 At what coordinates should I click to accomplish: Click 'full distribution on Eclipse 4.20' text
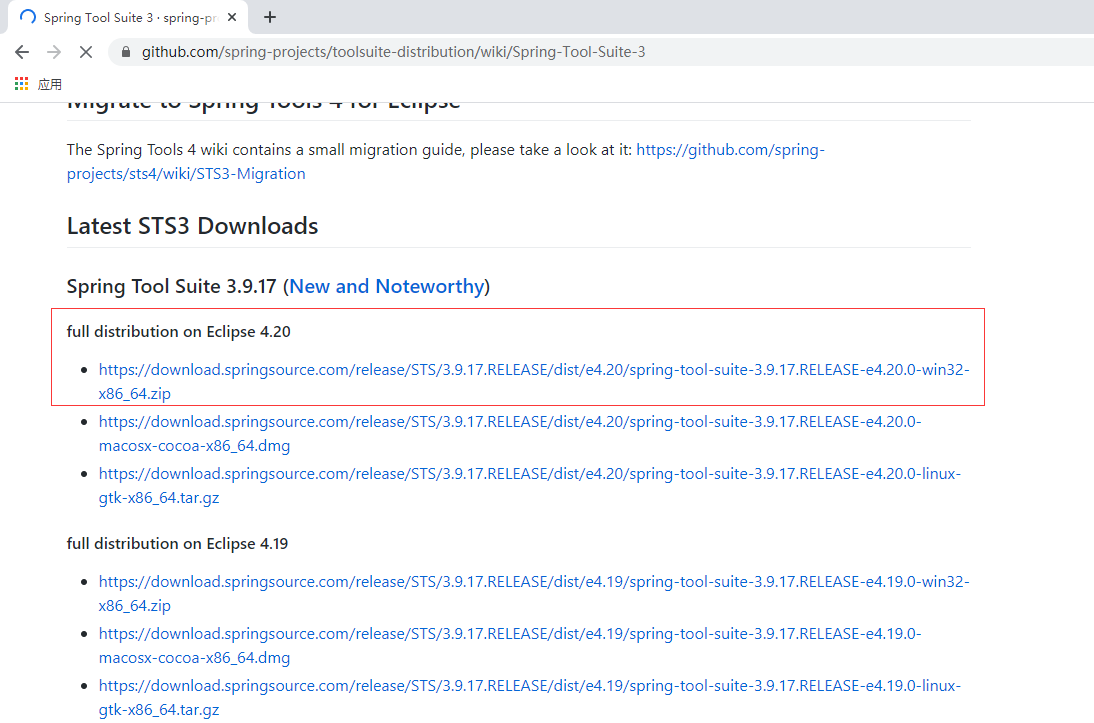click(179, 331)
